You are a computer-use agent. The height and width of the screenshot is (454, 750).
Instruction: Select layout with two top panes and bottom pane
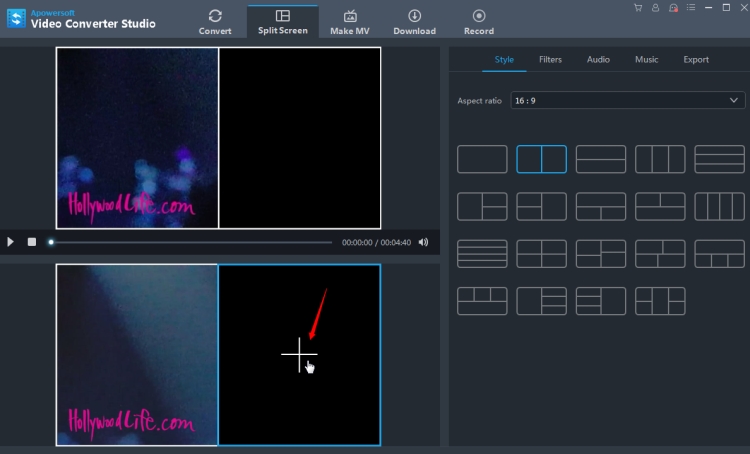[x=660, y=207]
